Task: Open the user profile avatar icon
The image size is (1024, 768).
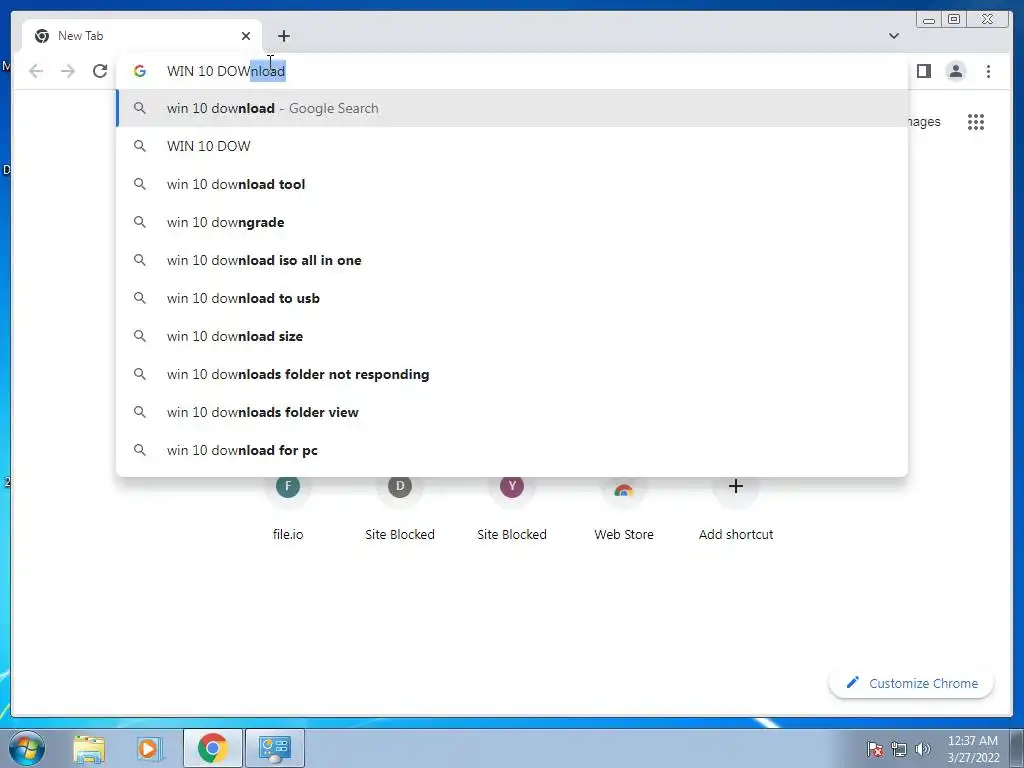Action: point(955,71)
